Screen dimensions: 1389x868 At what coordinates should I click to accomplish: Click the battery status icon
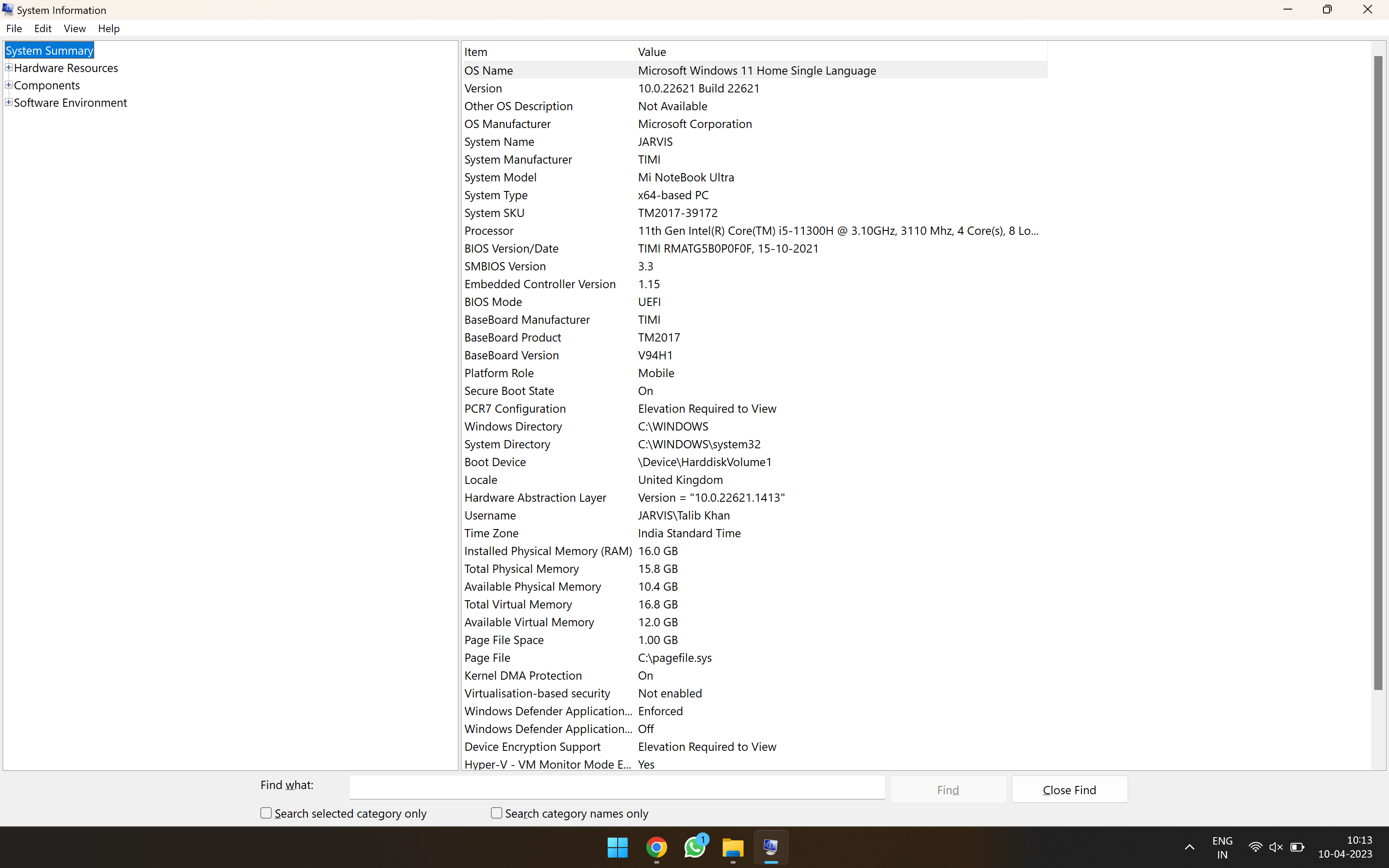(1297, 847)
